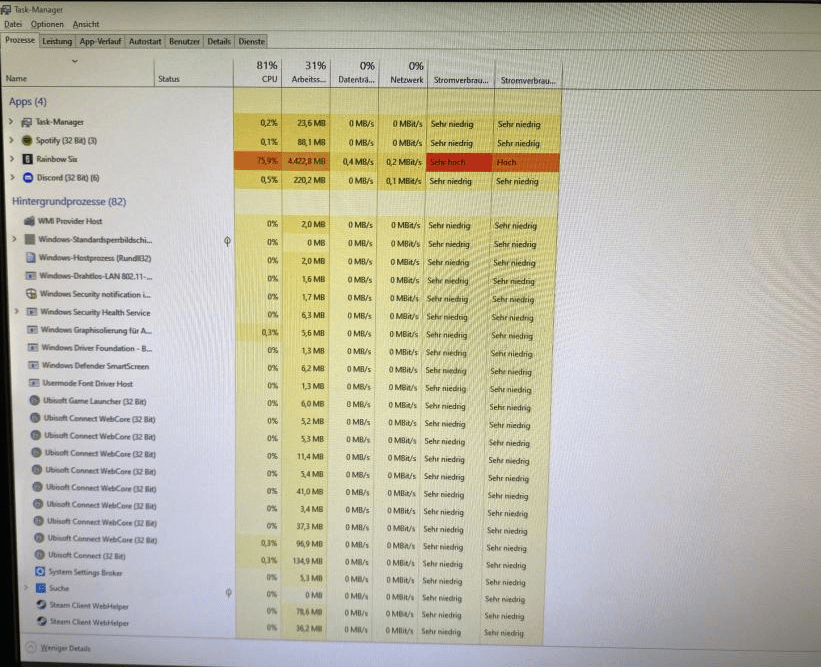Click the Suche process icon
This screenshot has width=821, height=667.
point(40,588)
